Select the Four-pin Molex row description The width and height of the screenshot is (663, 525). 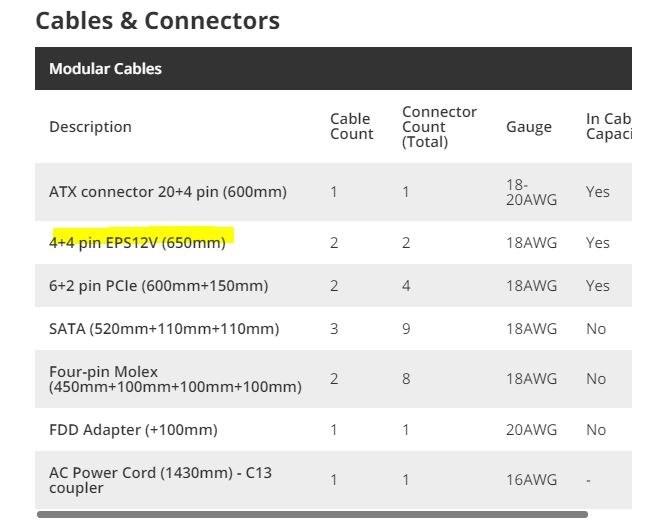tap(175, 379)
